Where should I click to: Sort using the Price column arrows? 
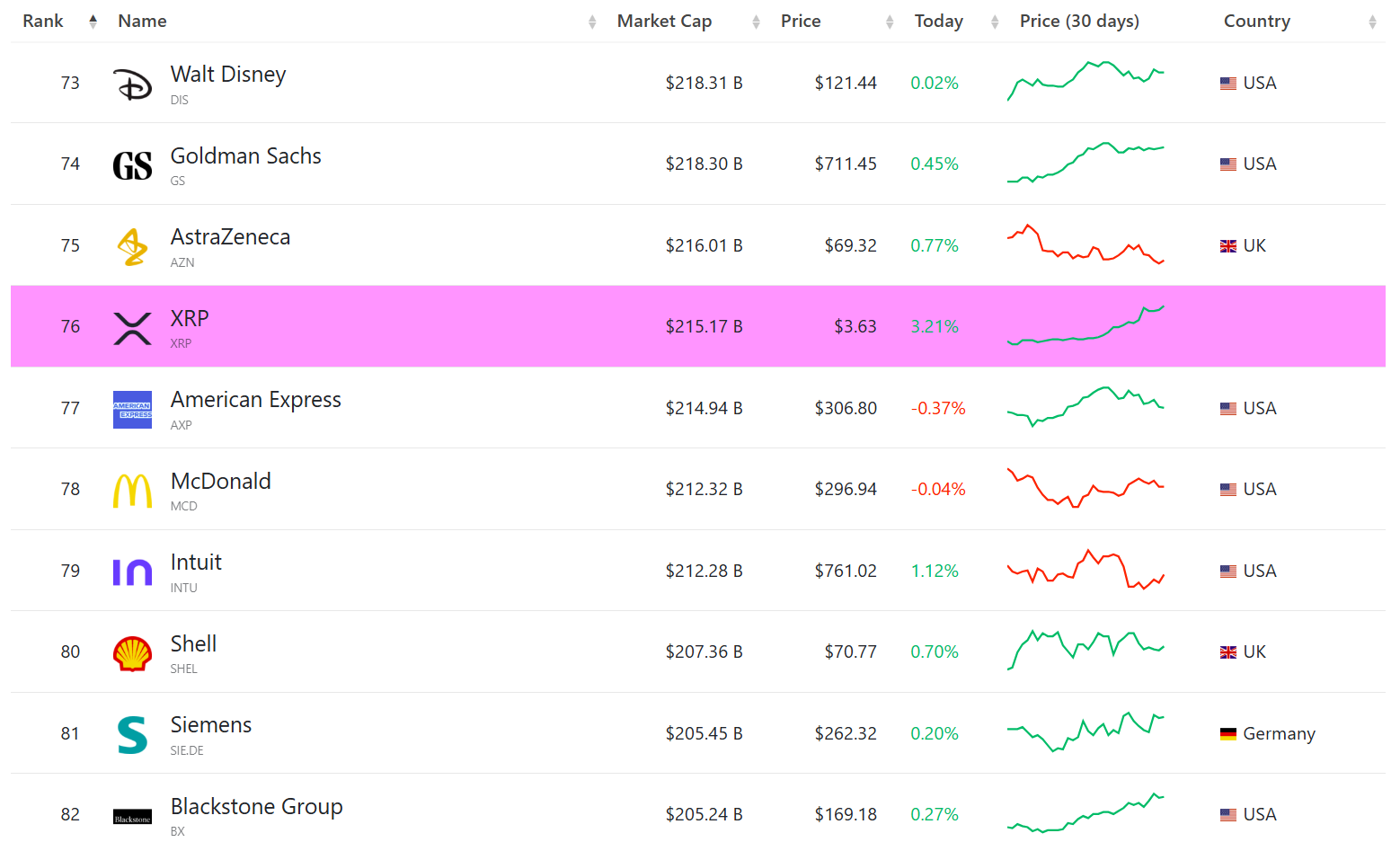click(890, 22)
